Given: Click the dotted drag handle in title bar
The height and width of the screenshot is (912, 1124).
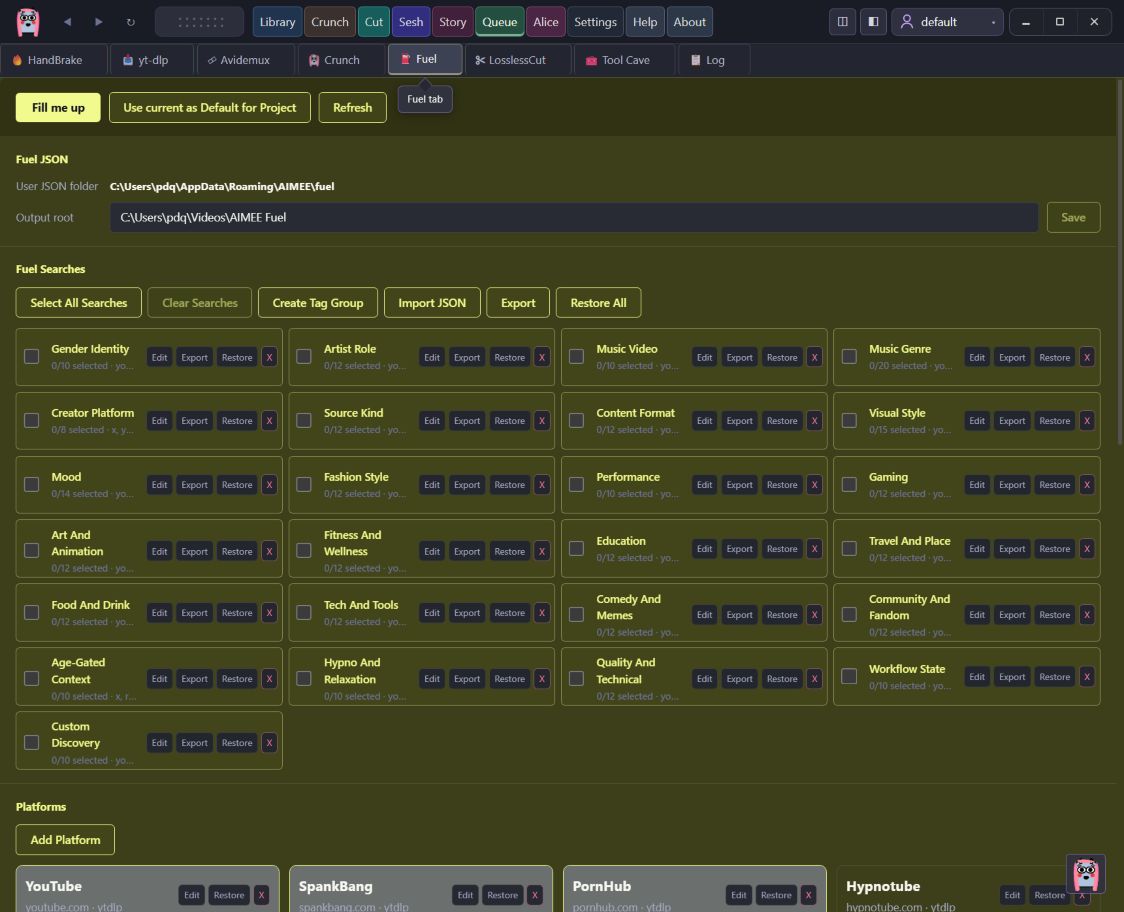Looking at the screenshot, I should point(200,22).
